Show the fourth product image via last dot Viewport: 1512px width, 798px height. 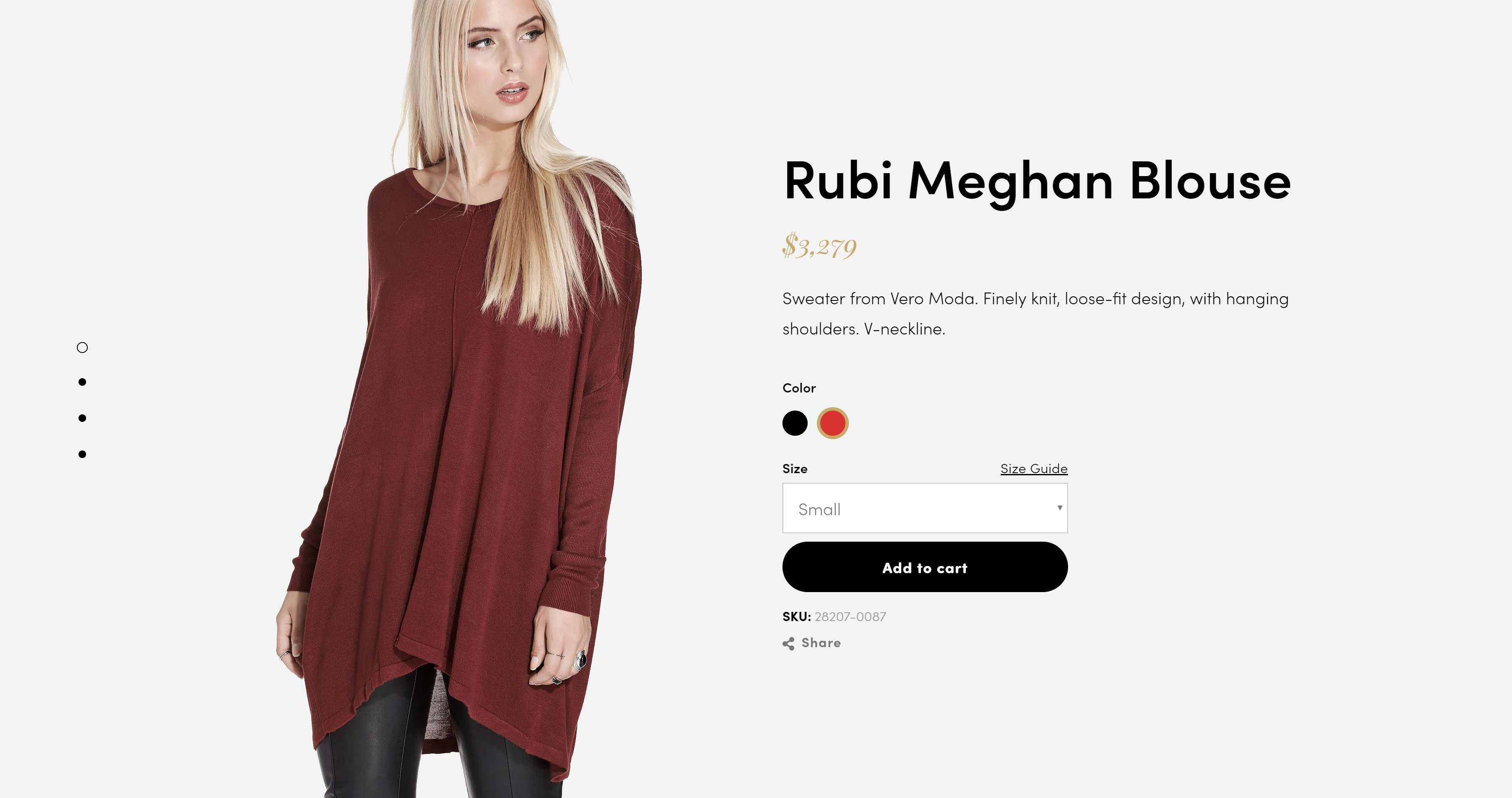coord(82,454)
